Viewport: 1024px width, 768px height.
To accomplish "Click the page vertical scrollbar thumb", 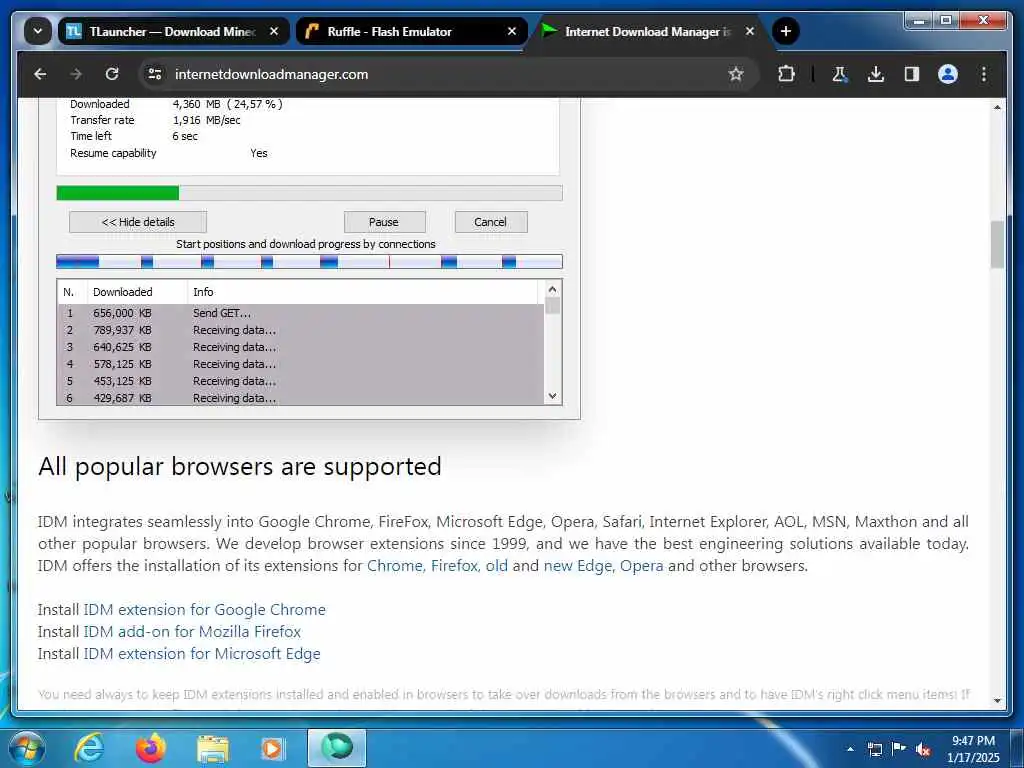I will pyautogui.click(x=997, y=245).
